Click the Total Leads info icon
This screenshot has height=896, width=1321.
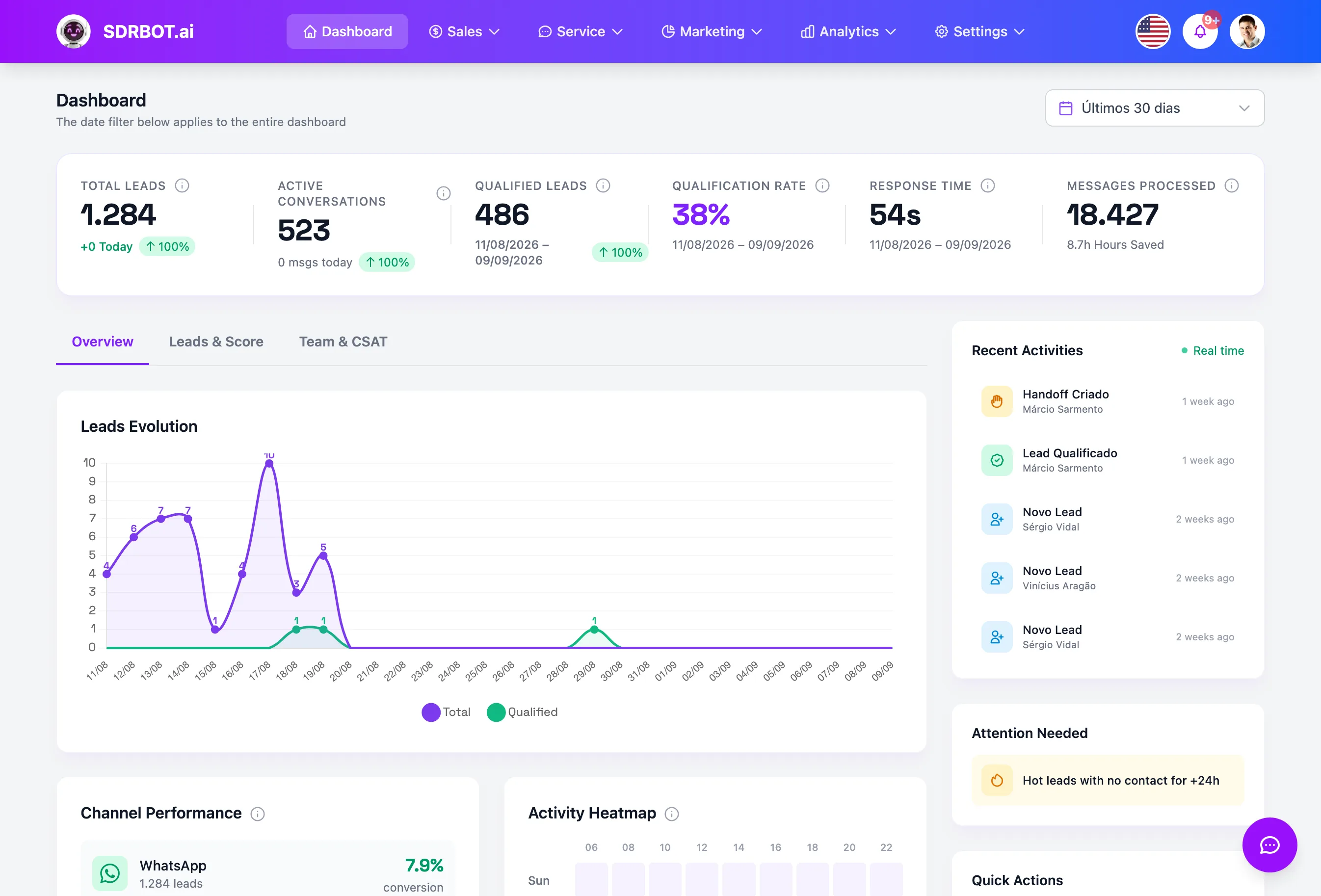click(x=182, y=185)
